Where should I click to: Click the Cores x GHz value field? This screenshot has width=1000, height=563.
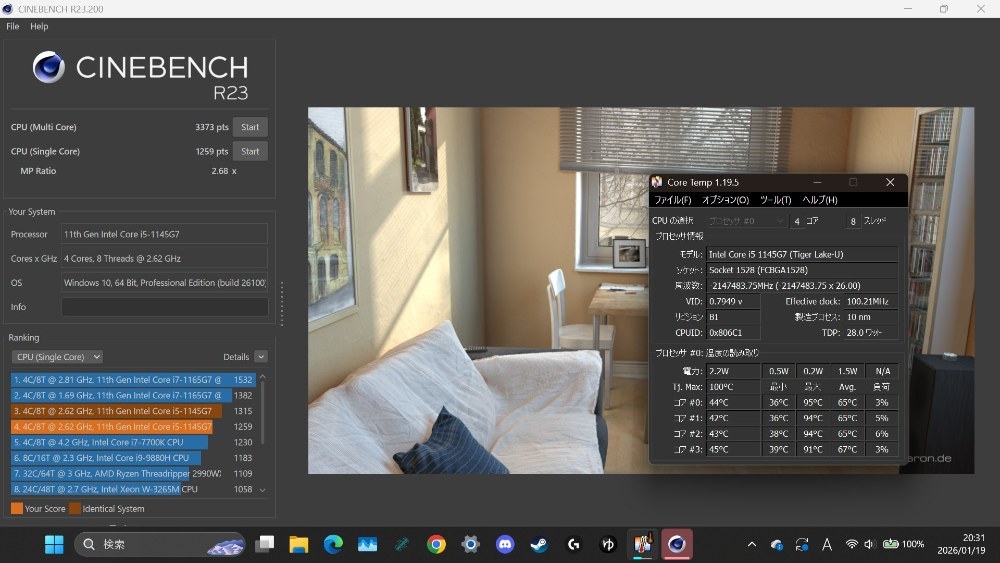point(165,258)
